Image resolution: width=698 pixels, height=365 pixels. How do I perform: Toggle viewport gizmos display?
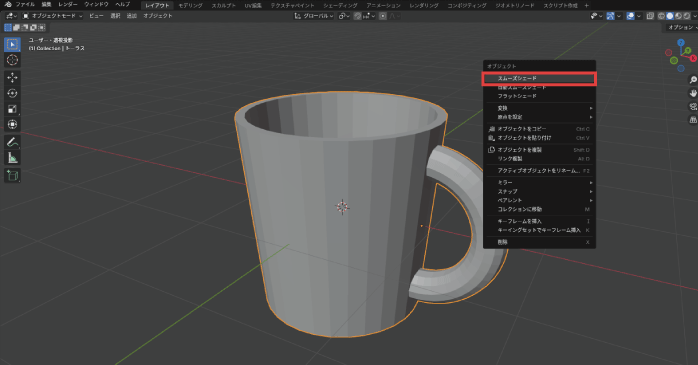(610, 16)
